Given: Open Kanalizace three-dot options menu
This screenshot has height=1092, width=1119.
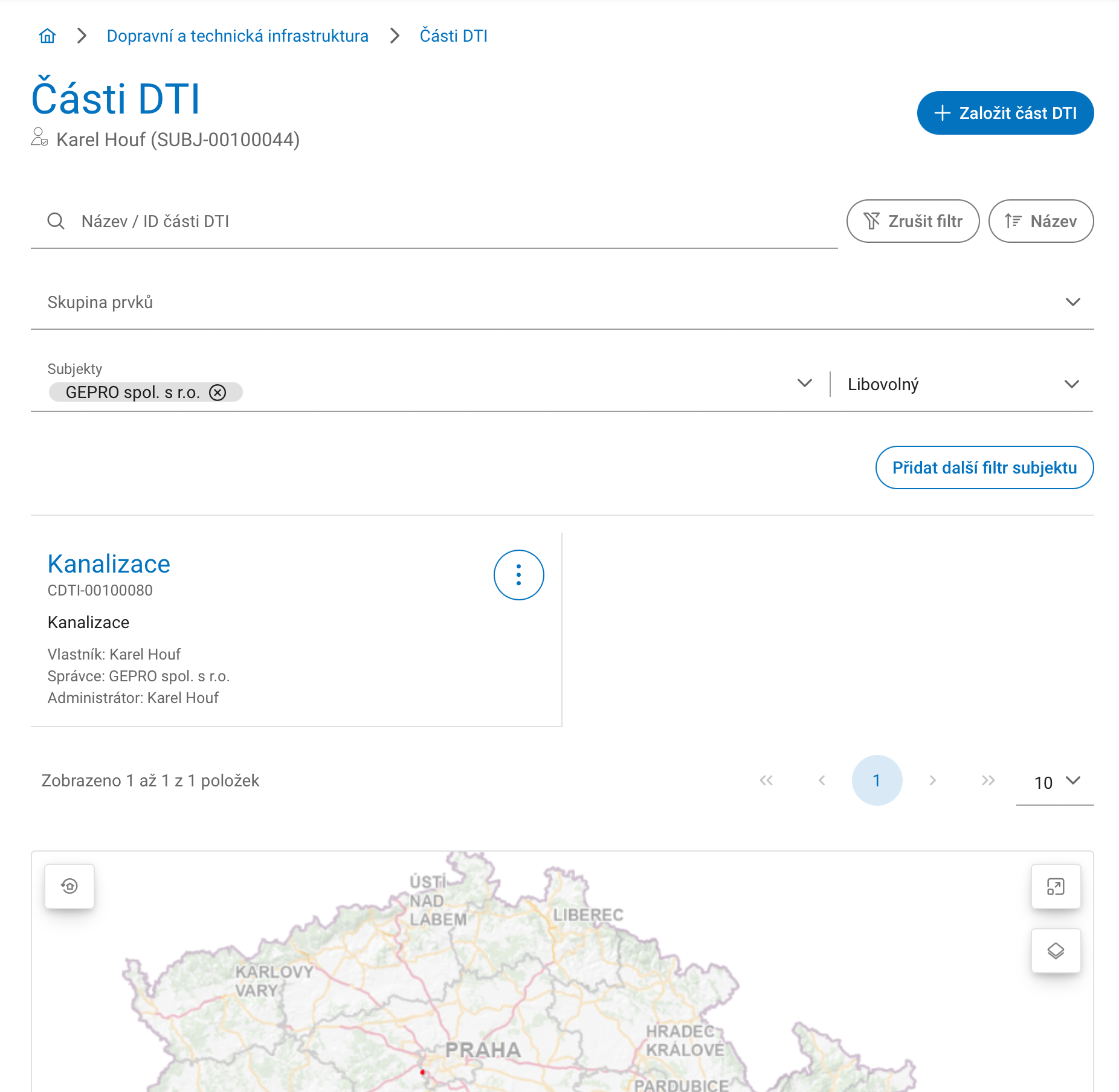Looking at the screenshot, I should click(519, 575).
